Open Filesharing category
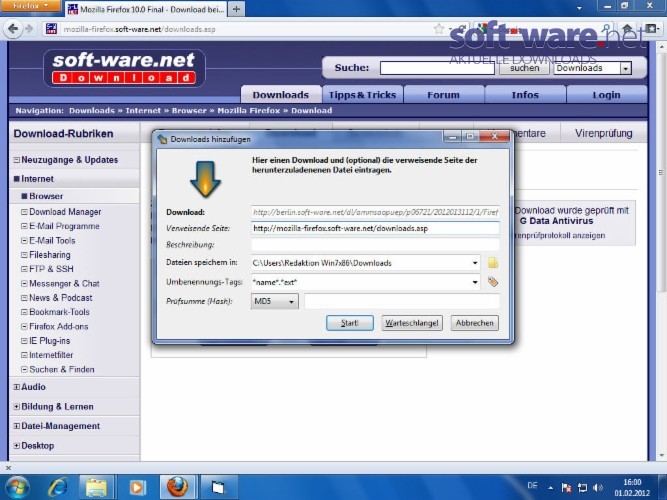Viewport: 667px width, 500px height. pos(49,254)
